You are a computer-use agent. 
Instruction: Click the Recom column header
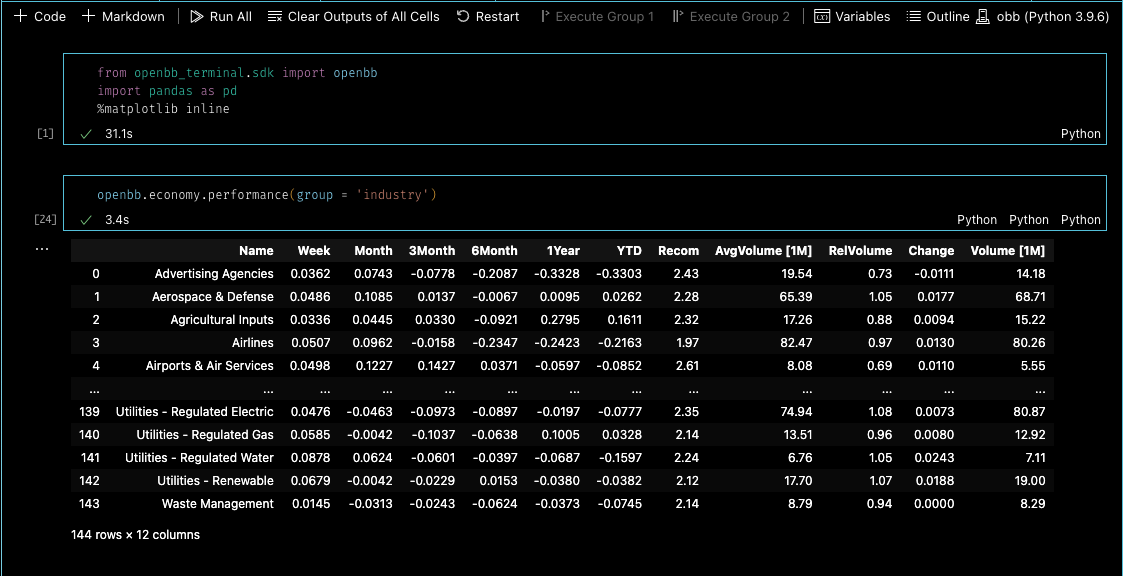(x=678, y=251)
